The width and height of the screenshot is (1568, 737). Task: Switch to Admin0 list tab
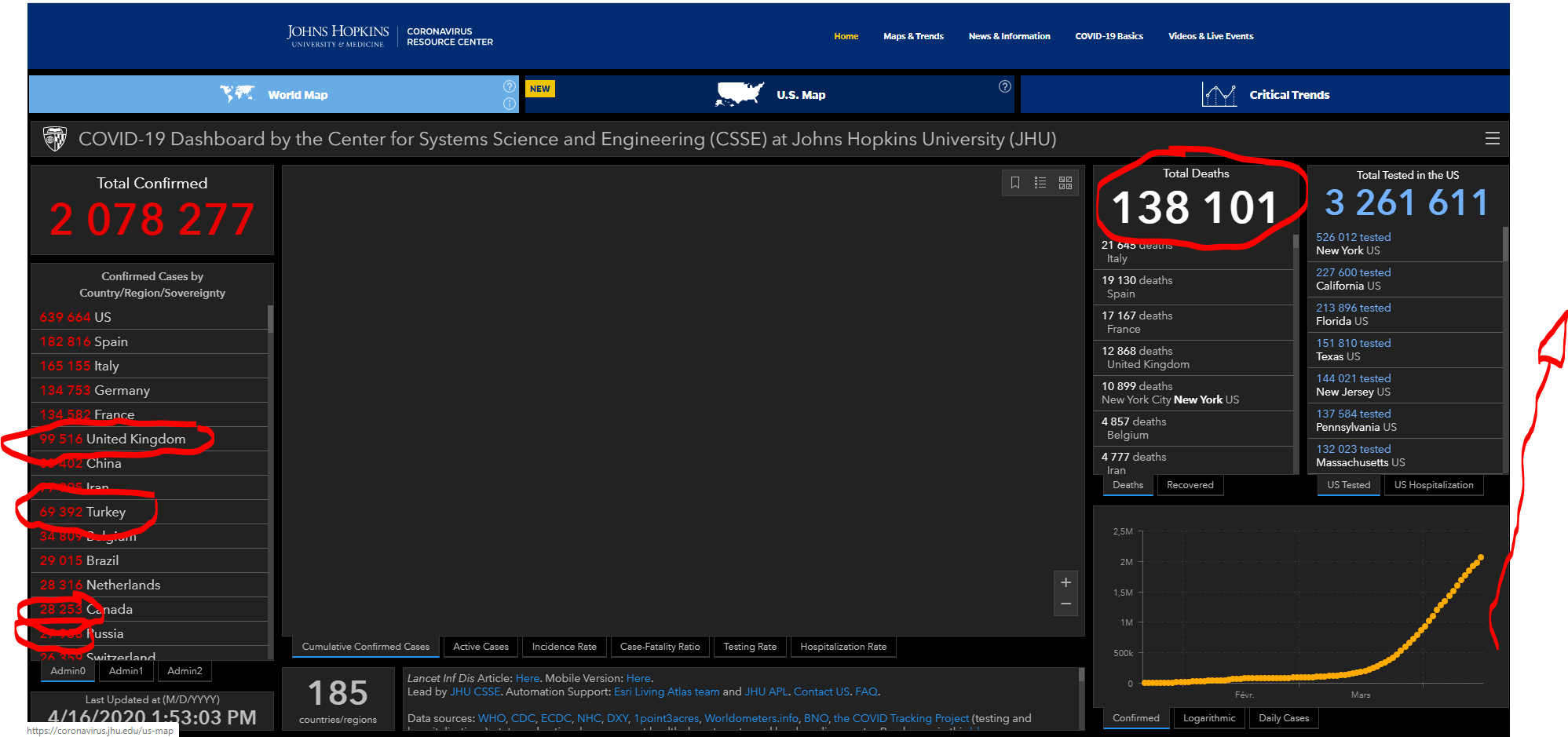click(x=68, y=671)
